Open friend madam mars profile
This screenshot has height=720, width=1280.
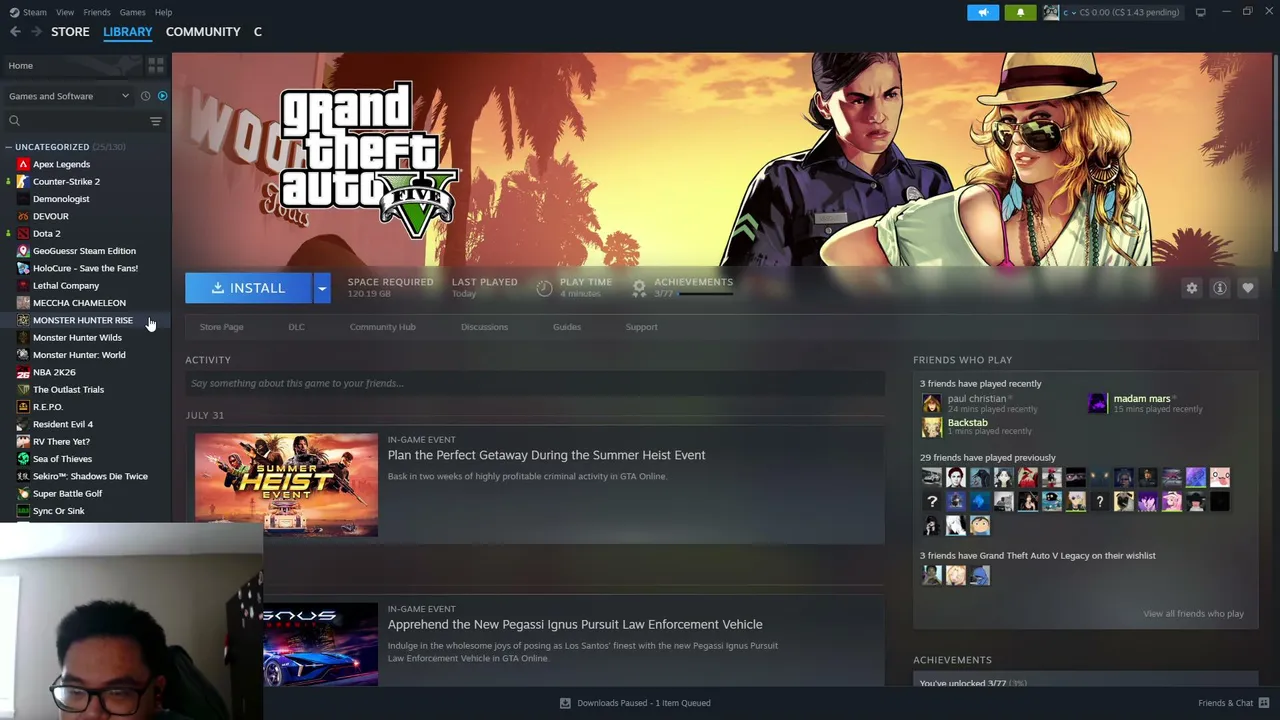pos(1142,399)
